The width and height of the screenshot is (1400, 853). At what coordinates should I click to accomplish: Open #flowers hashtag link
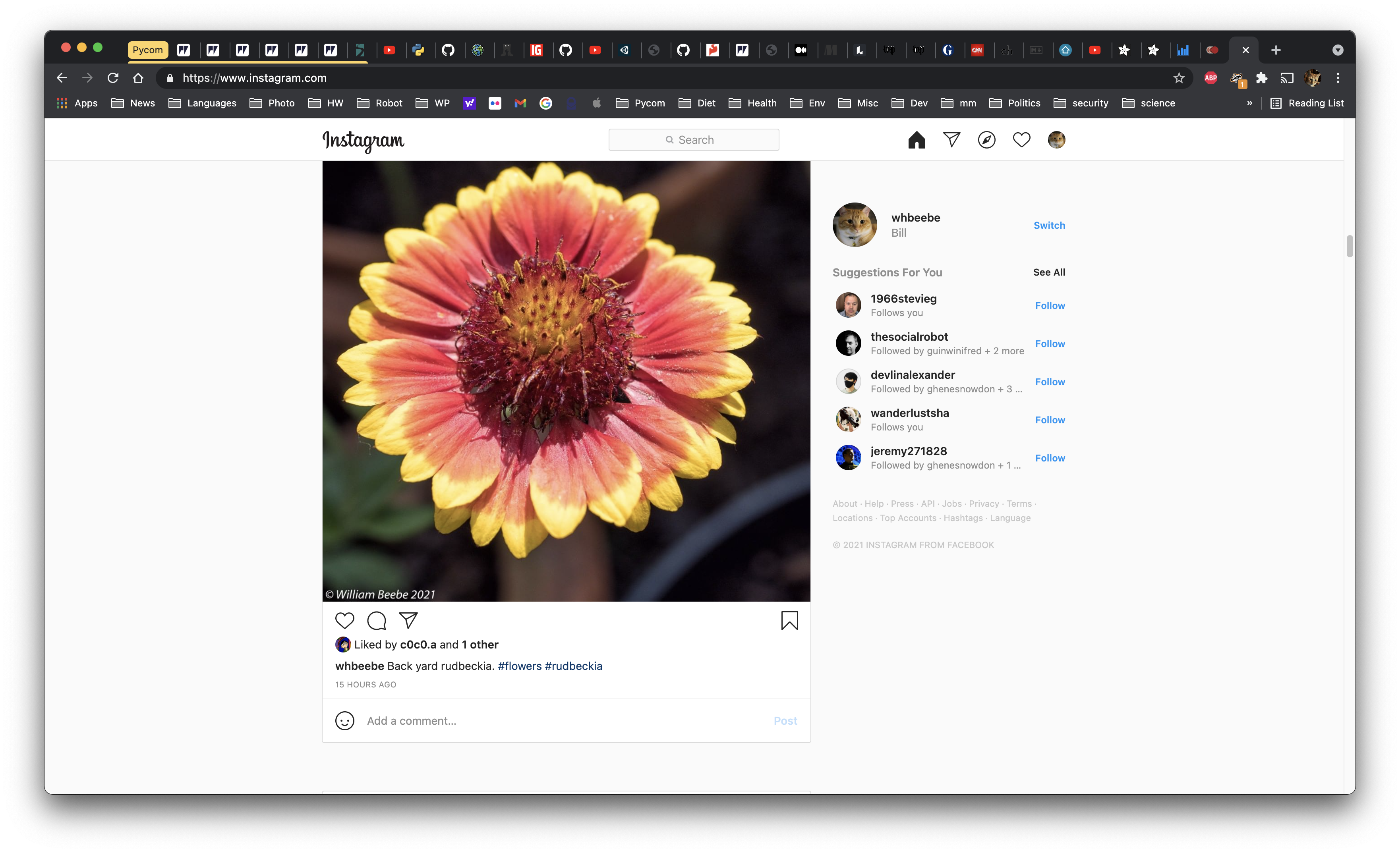[x=519, y=666]
